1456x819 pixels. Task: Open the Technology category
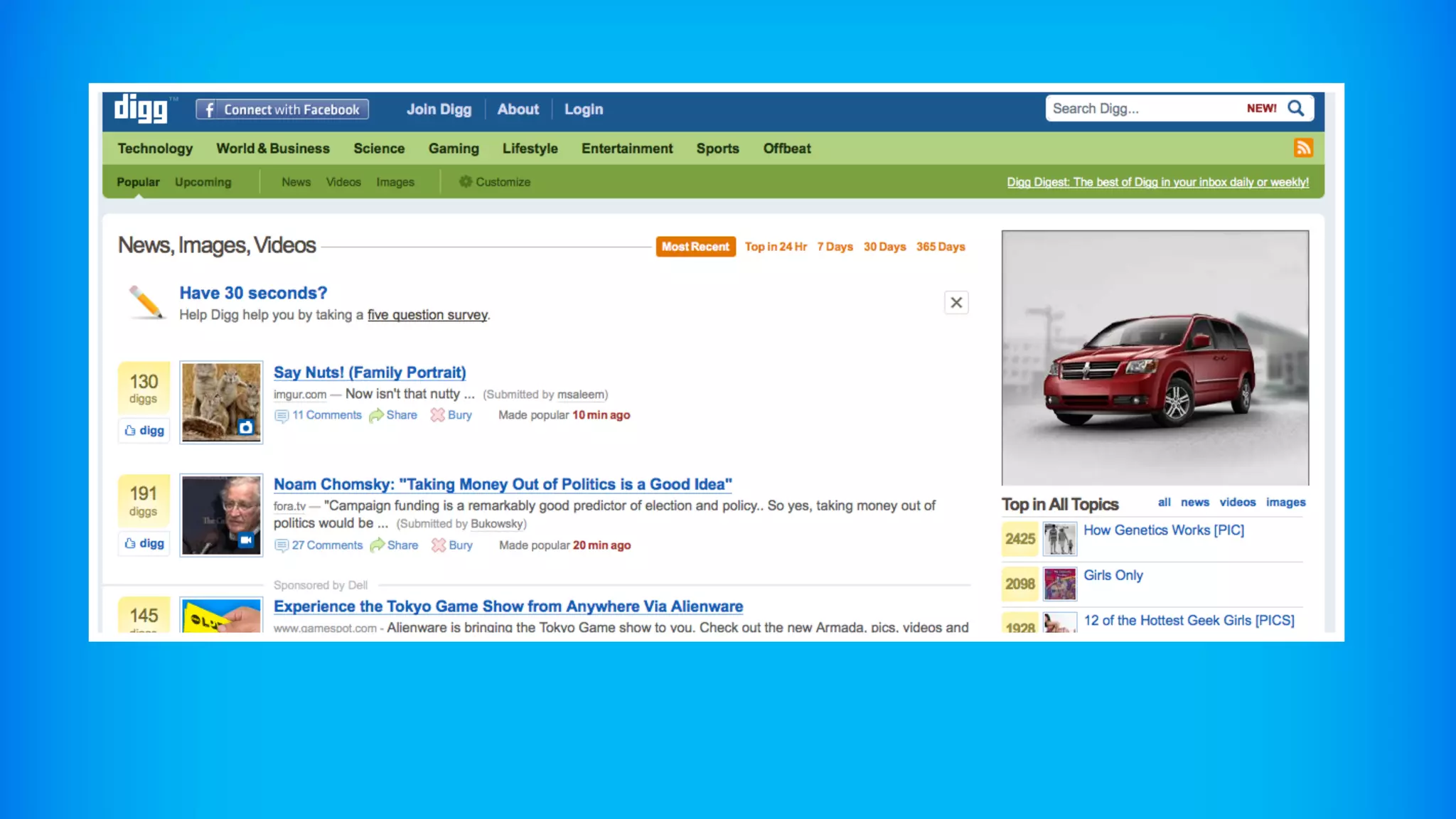click(x=155, y=149)
